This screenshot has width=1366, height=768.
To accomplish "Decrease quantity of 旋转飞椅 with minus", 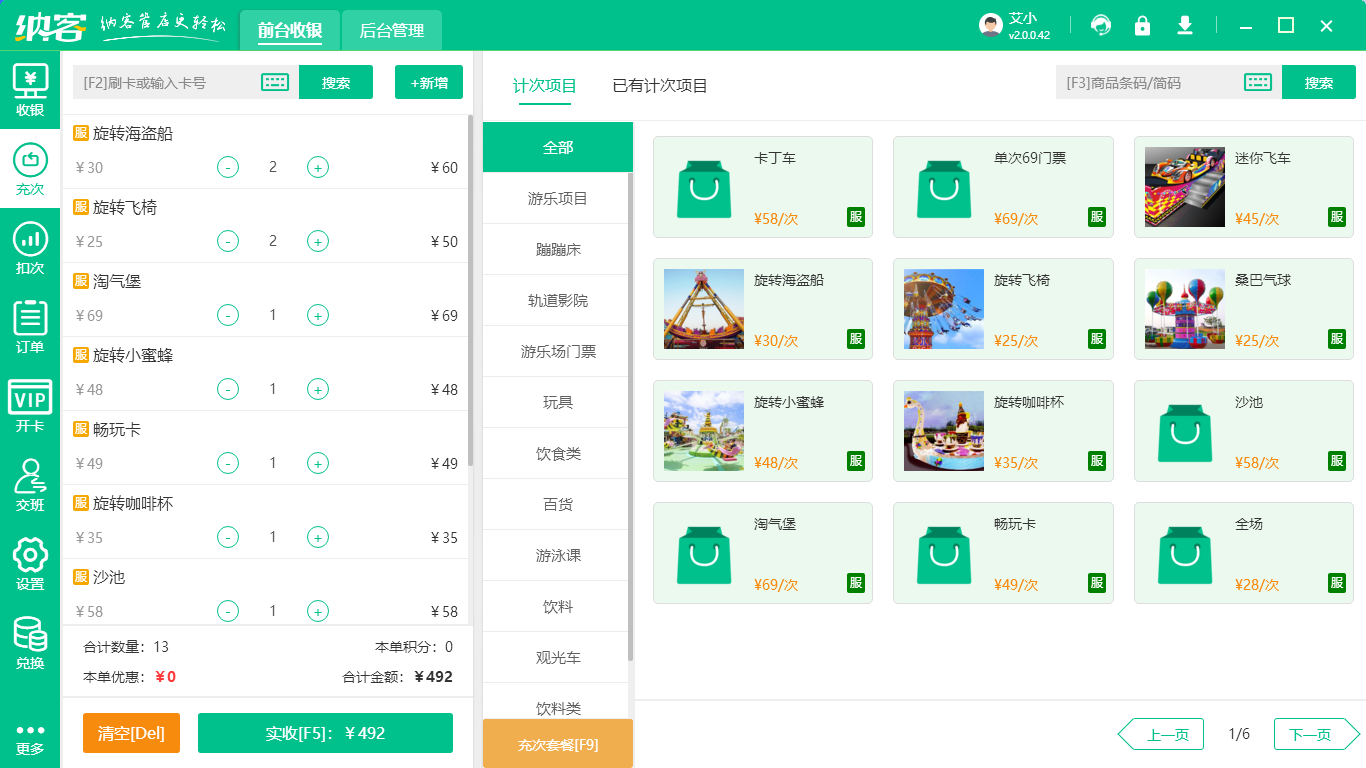I will 228,242.
